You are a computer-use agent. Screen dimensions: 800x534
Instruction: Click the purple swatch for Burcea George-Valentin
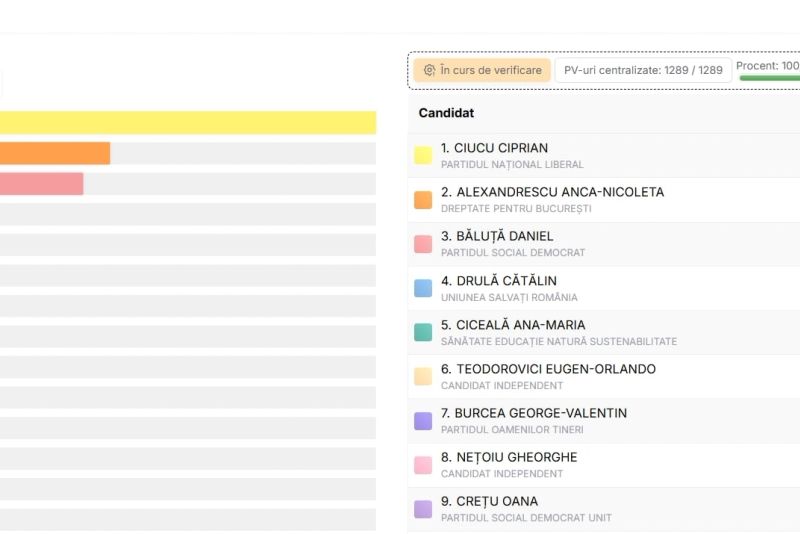[x=423, y=421]
